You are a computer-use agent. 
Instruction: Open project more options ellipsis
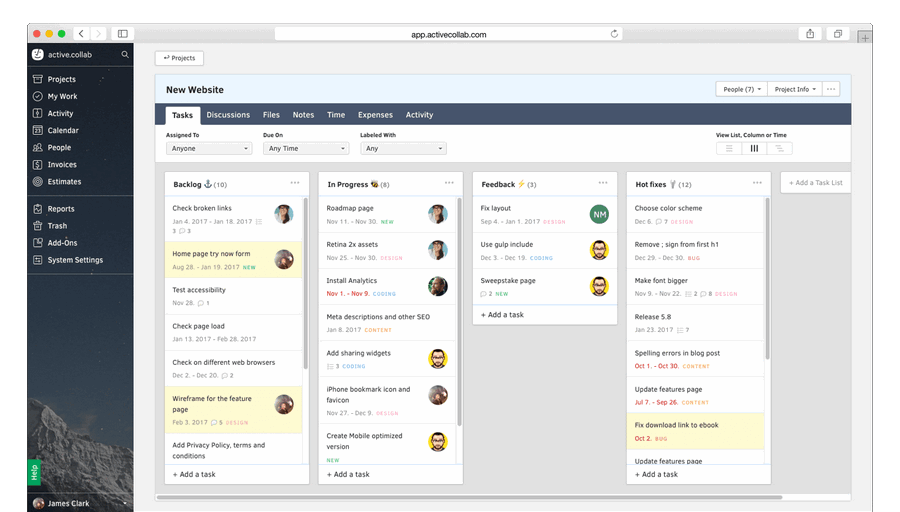tap(831, 89)
